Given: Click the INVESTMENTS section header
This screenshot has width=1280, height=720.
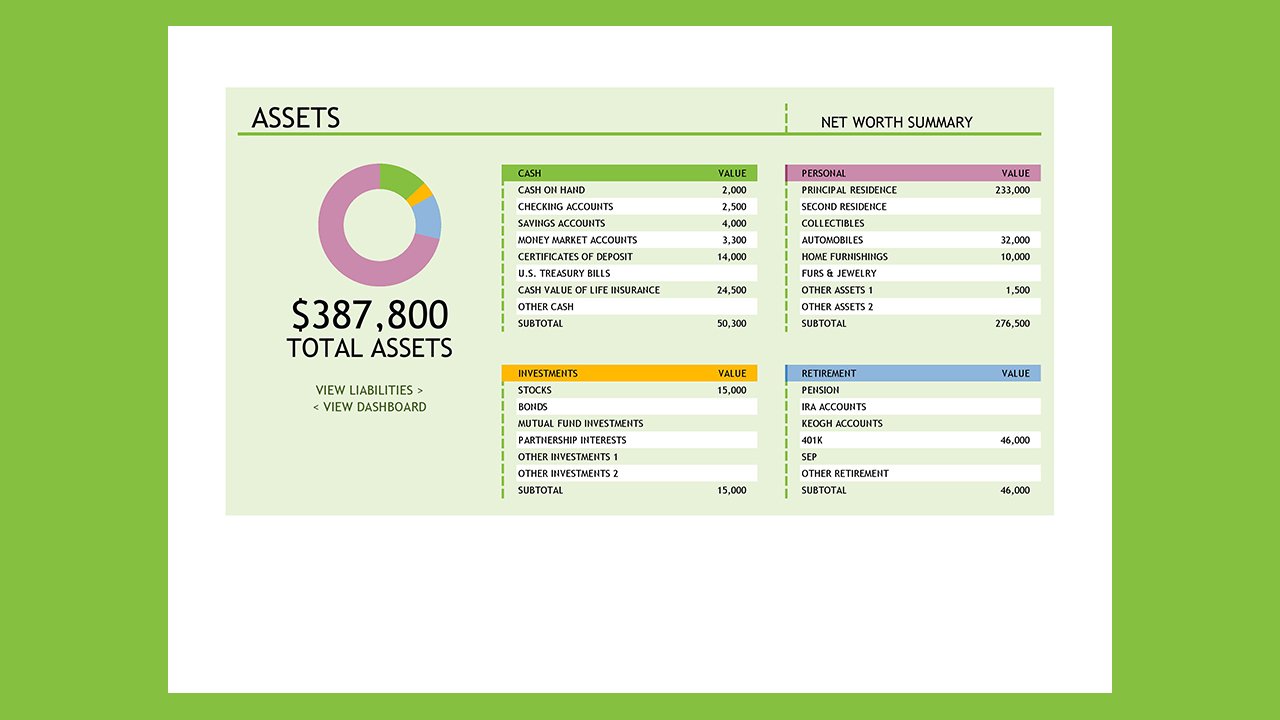Looking at the screenshot, I should [628, 372].
